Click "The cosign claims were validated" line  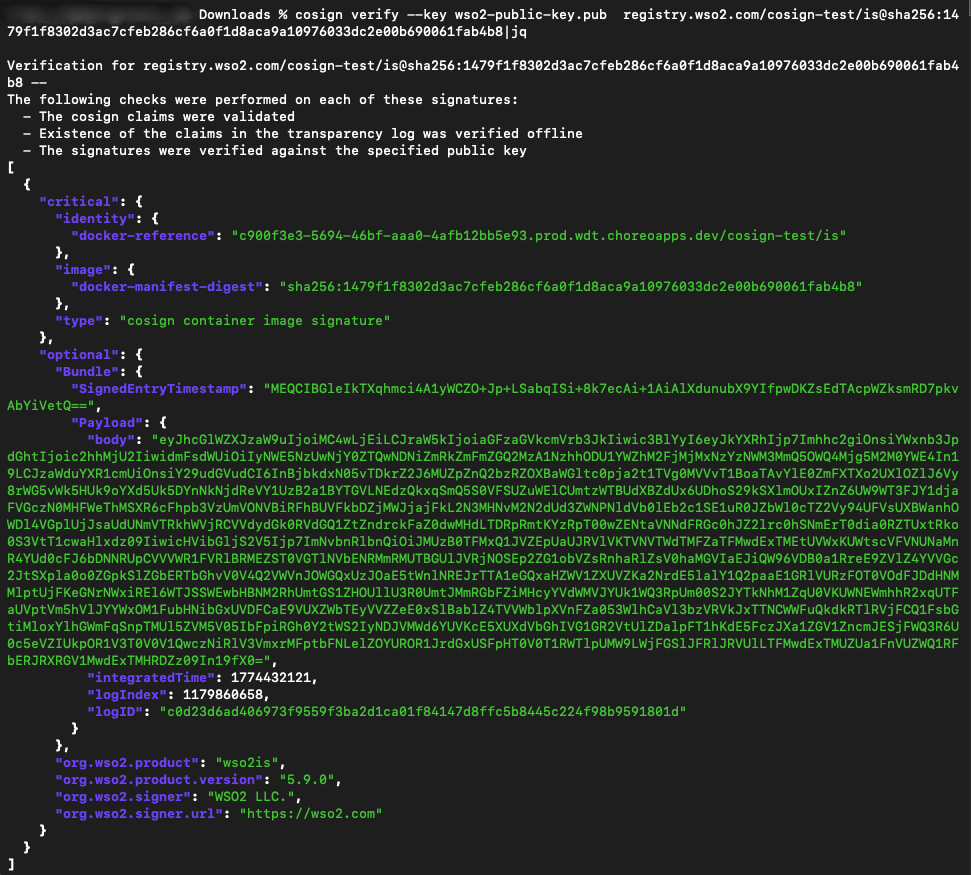point(167,116)
